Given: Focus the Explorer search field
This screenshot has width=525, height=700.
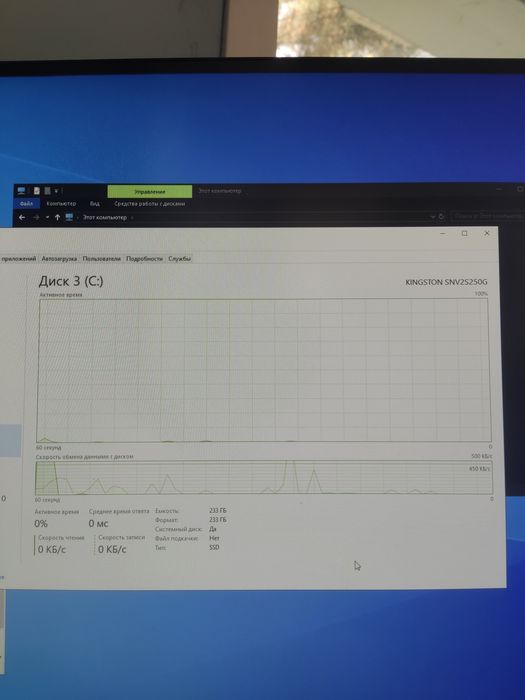Looking at the screenshot, I should click(488, 216).
